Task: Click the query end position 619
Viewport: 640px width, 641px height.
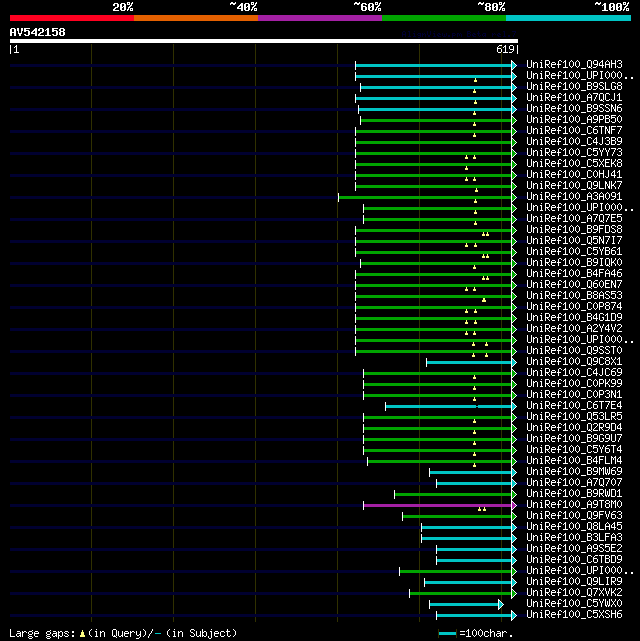Action: pos(505,49)
